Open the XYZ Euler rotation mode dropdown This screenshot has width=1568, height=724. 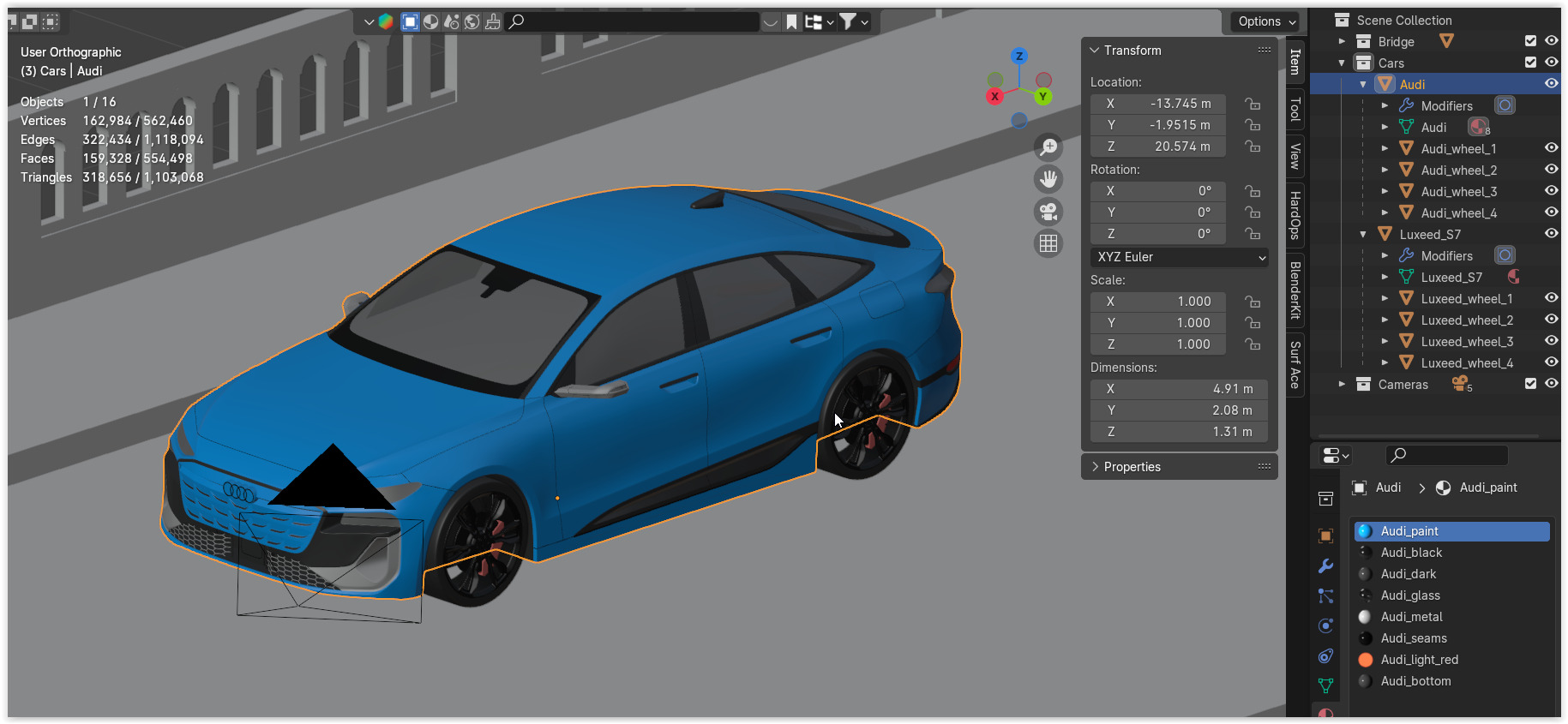pyautogui.click(x=1180, y=257)
